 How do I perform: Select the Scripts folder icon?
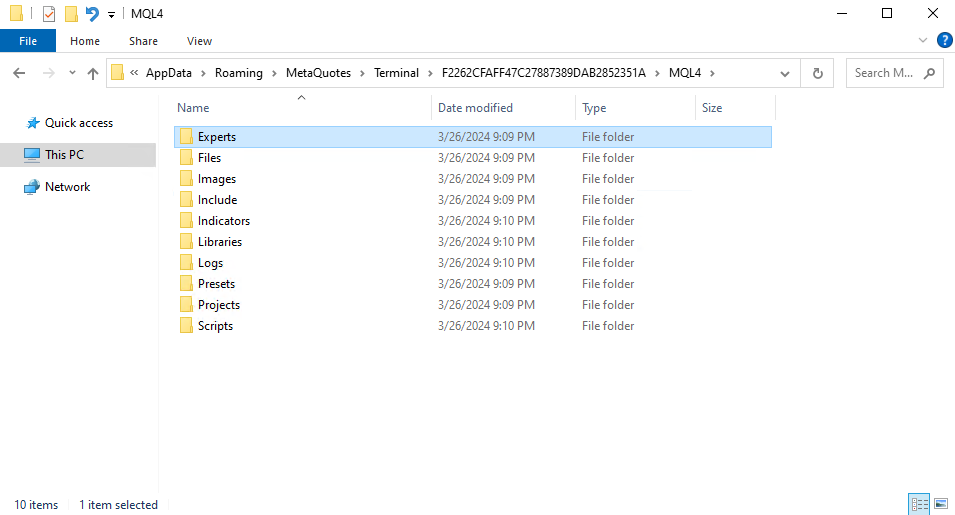pos(186,326)
